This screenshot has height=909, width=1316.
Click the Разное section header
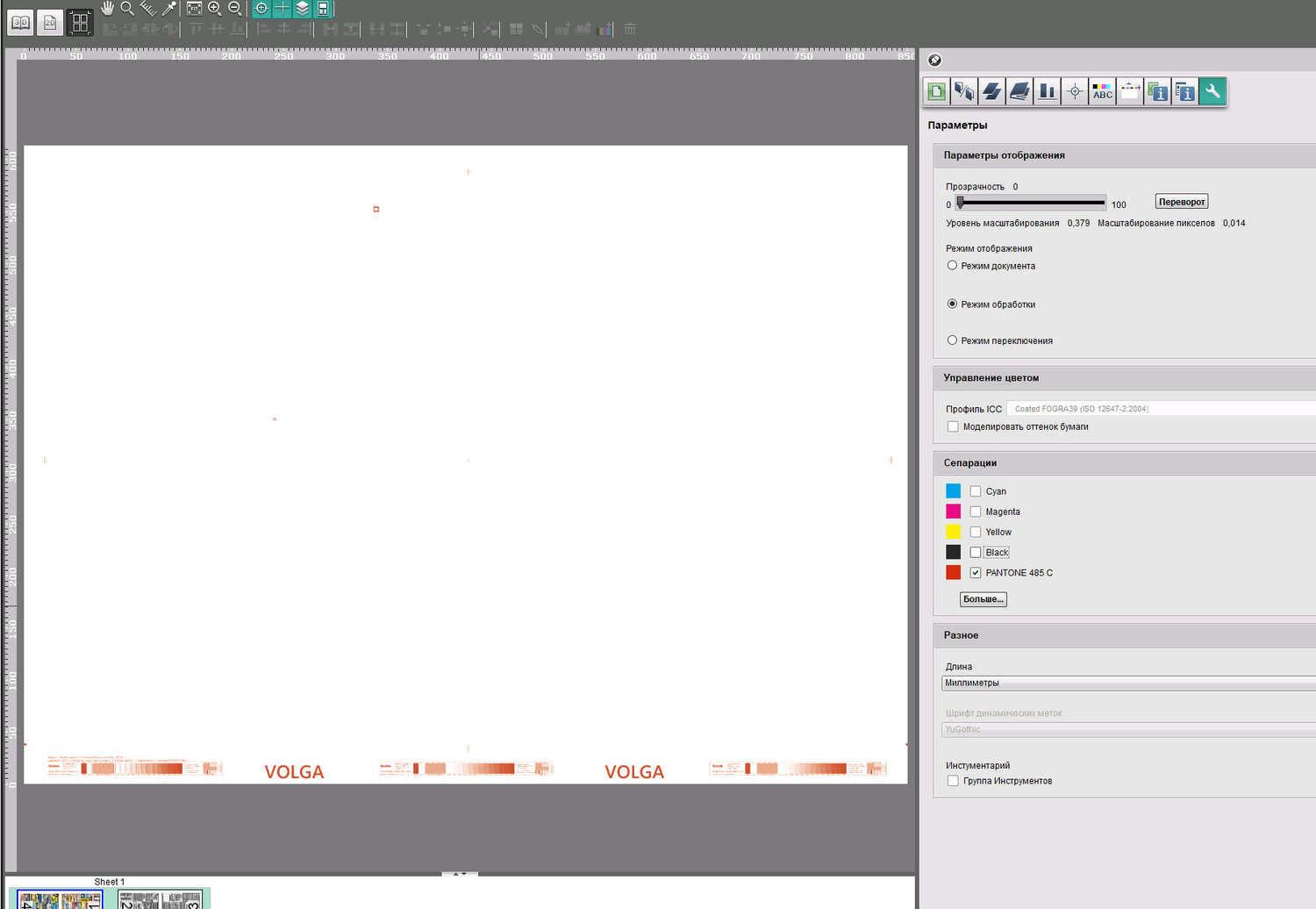(1125, 635)
